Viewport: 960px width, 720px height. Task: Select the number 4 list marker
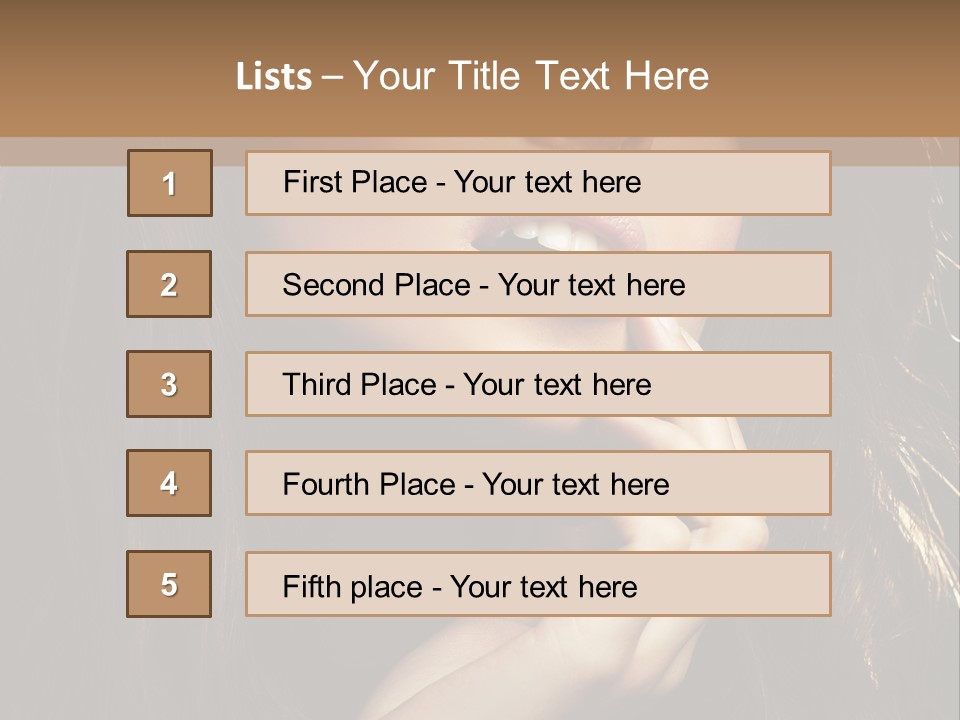[x=169, y=484]
